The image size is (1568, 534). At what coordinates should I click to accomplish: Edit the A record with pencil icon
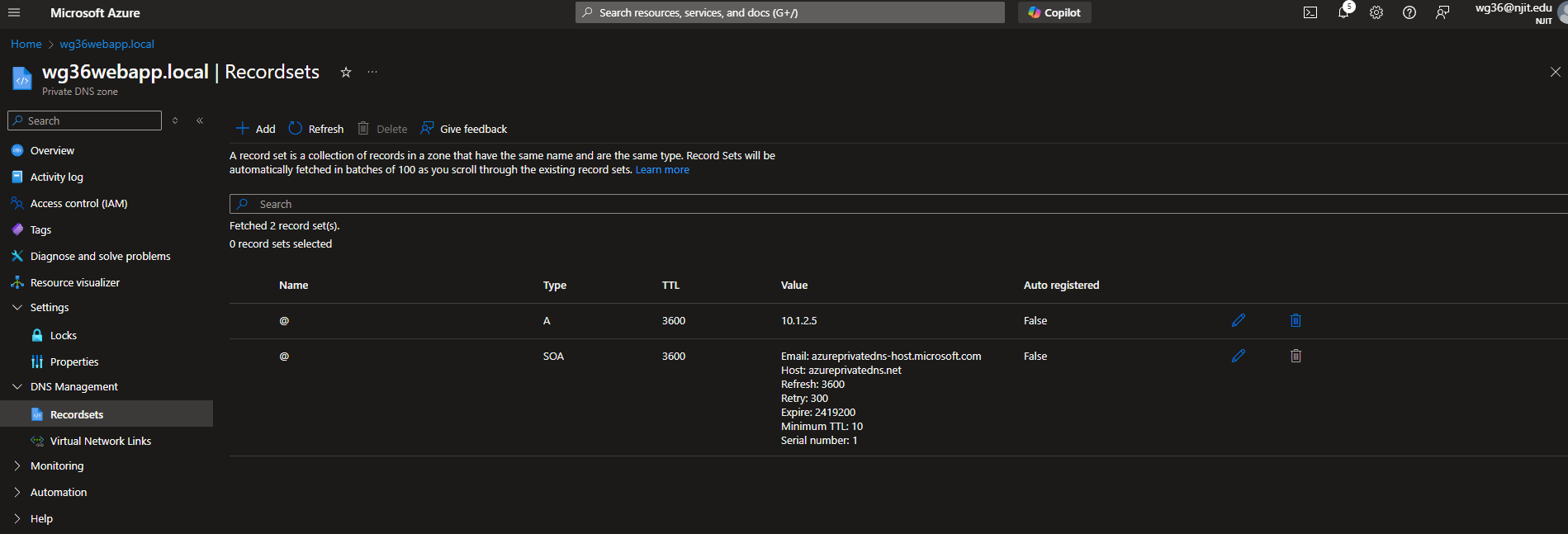click(x=1238, y=320)
